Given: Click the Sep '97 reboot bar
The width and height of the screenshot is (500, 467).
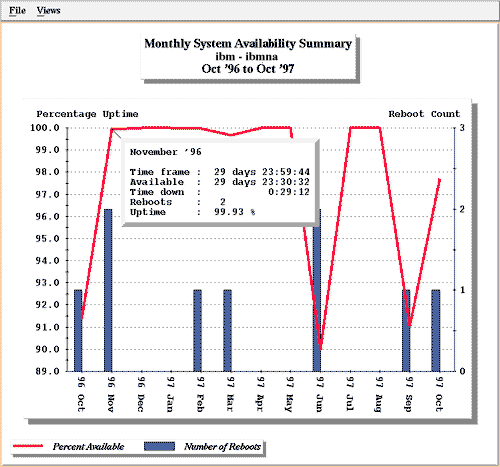Looking at the screenshot, I should point(406,330).
